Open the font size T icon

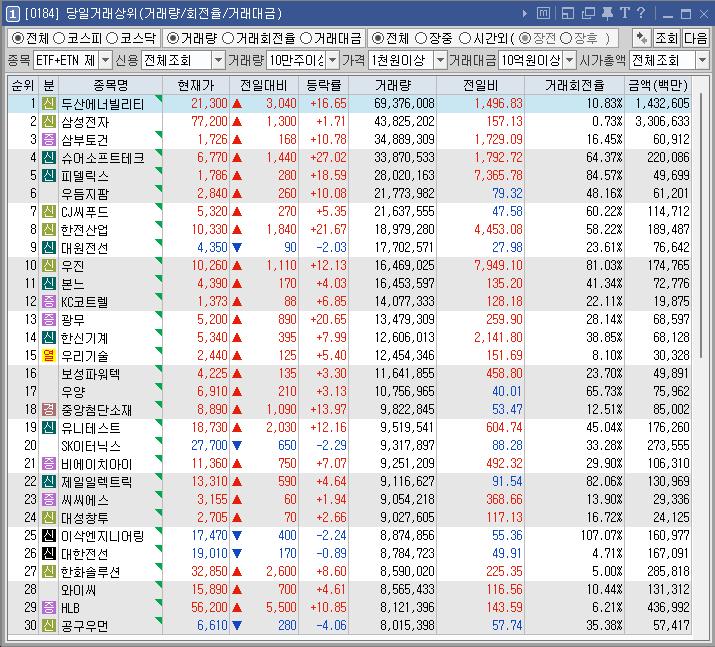pos(624,13)
